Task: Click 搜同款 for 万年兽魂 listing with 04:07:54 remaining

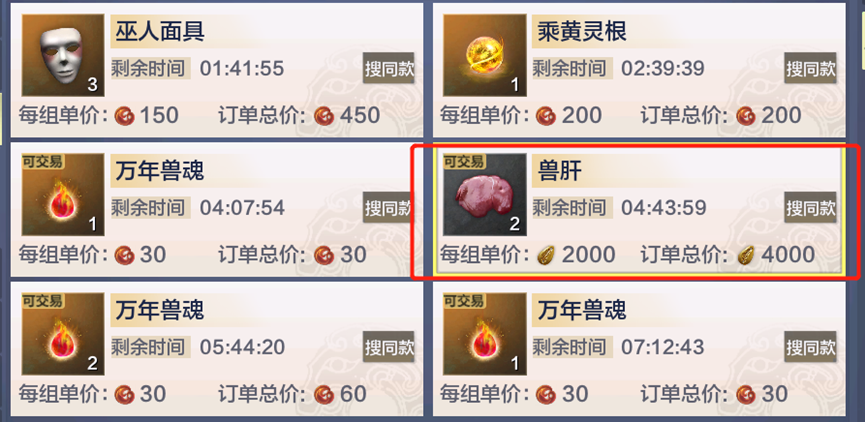Action: click(x=388, y=207)
